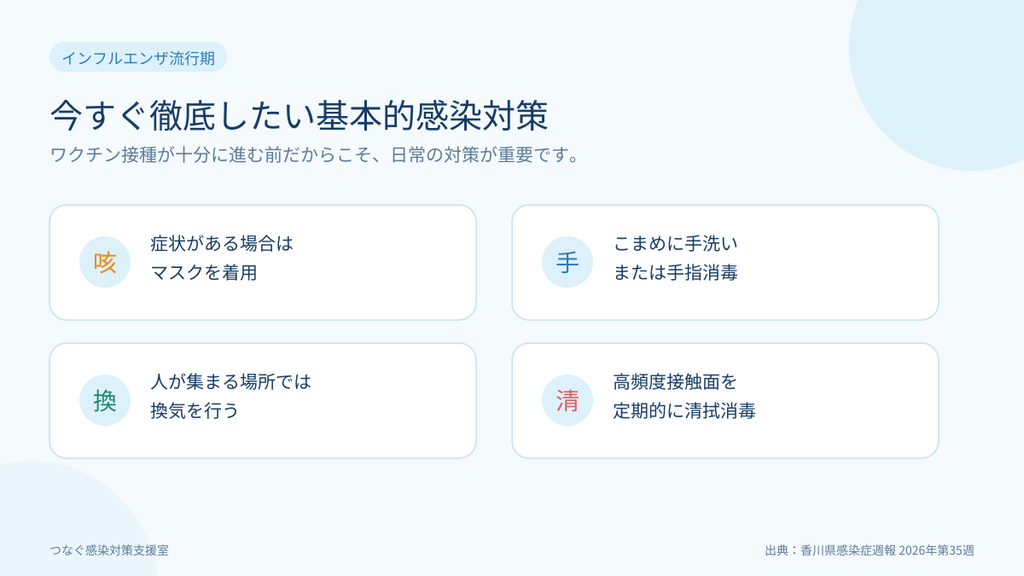Select the surface disinfection card
Screen dimensions: 1024x576
coord(725,401)
